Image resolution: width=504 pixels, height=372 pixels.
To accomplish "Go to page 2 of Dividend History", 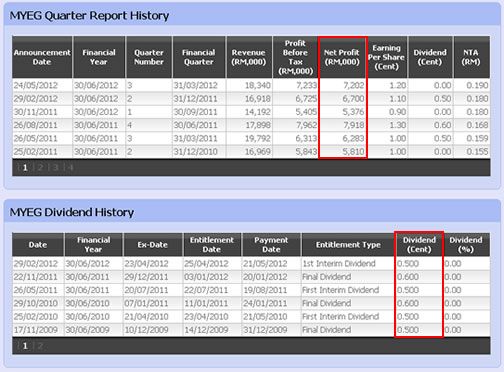I will [x=40, y=346].
